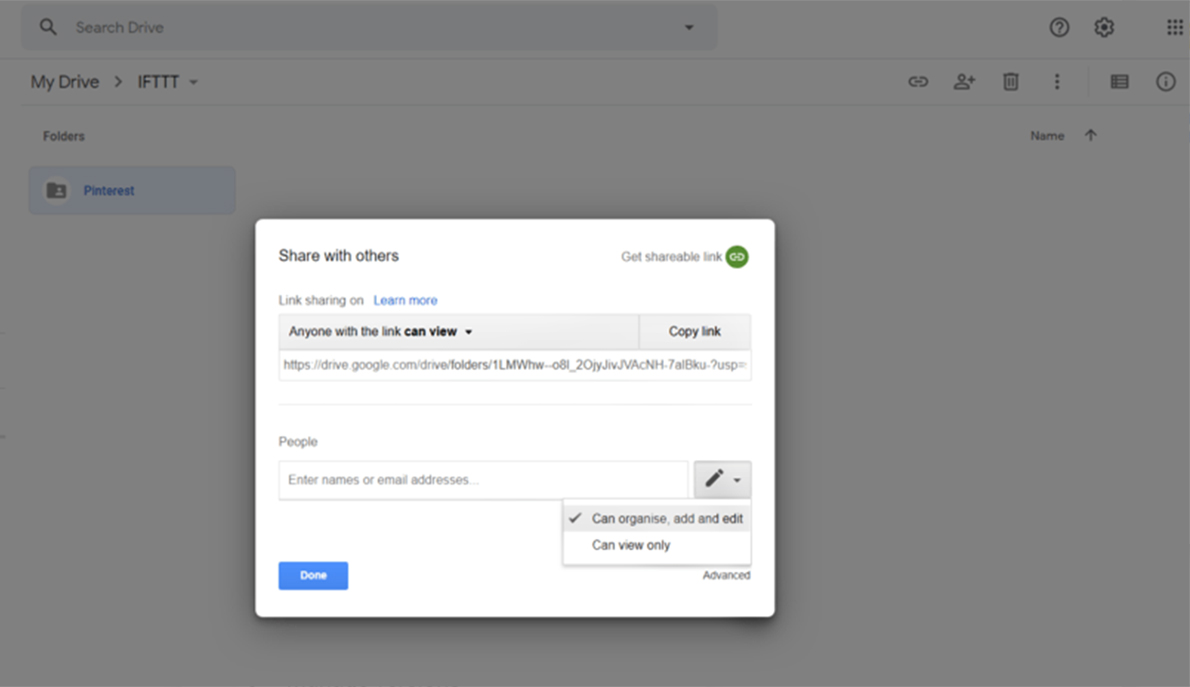Screen dimensions: 1190x687
Task: Click the share add-person icon
Action: [965, 81]
